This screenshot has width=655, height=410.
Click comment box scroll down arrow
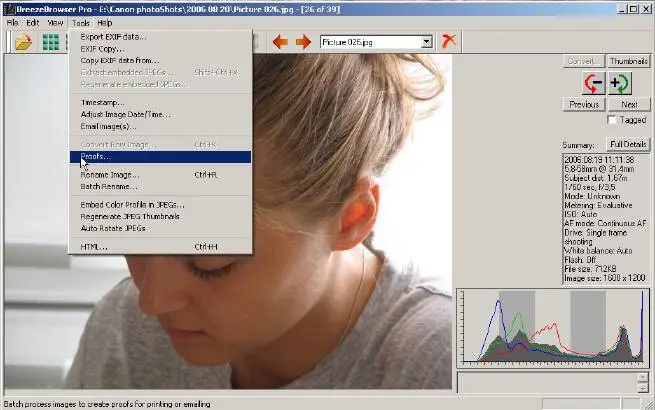[644, 388]
